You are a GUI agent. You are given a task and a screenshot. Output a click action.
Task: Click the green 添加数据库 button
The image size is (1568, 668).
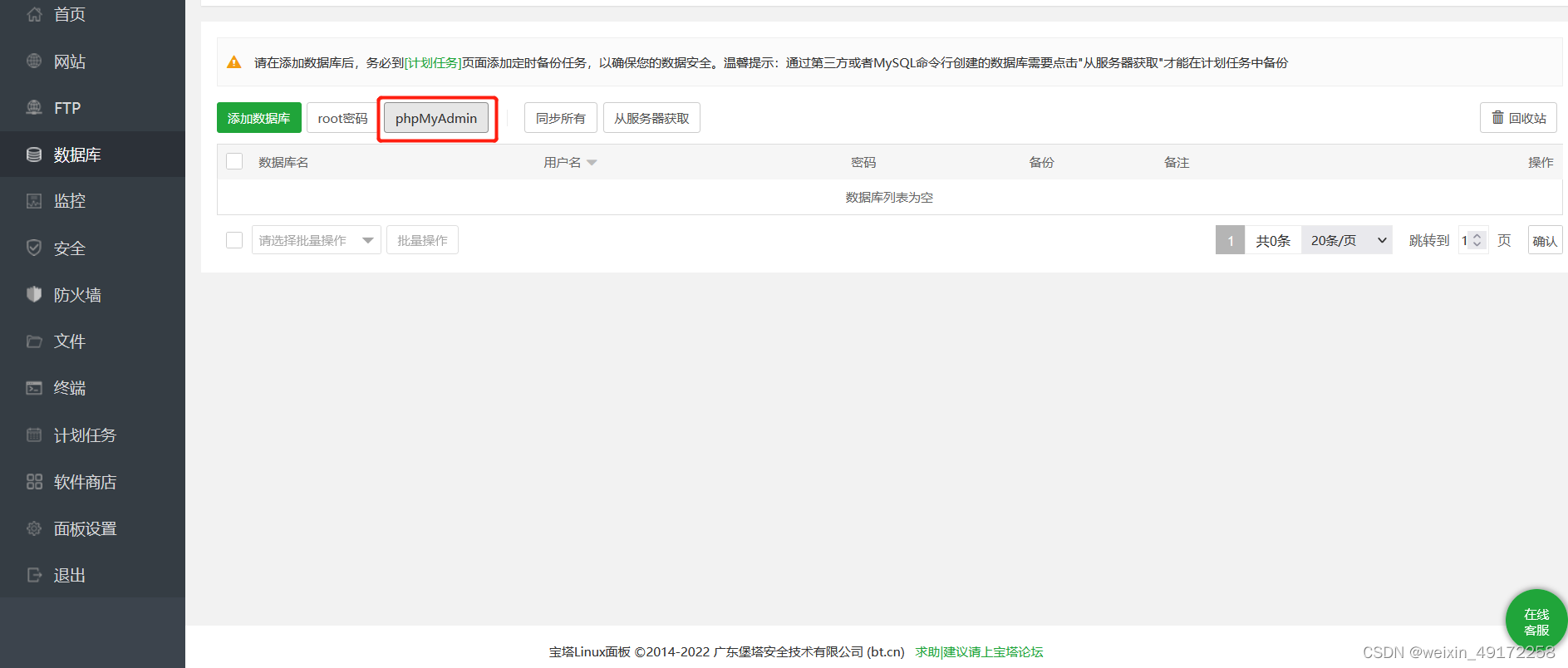pyautogui.click(x=259, y=118)
